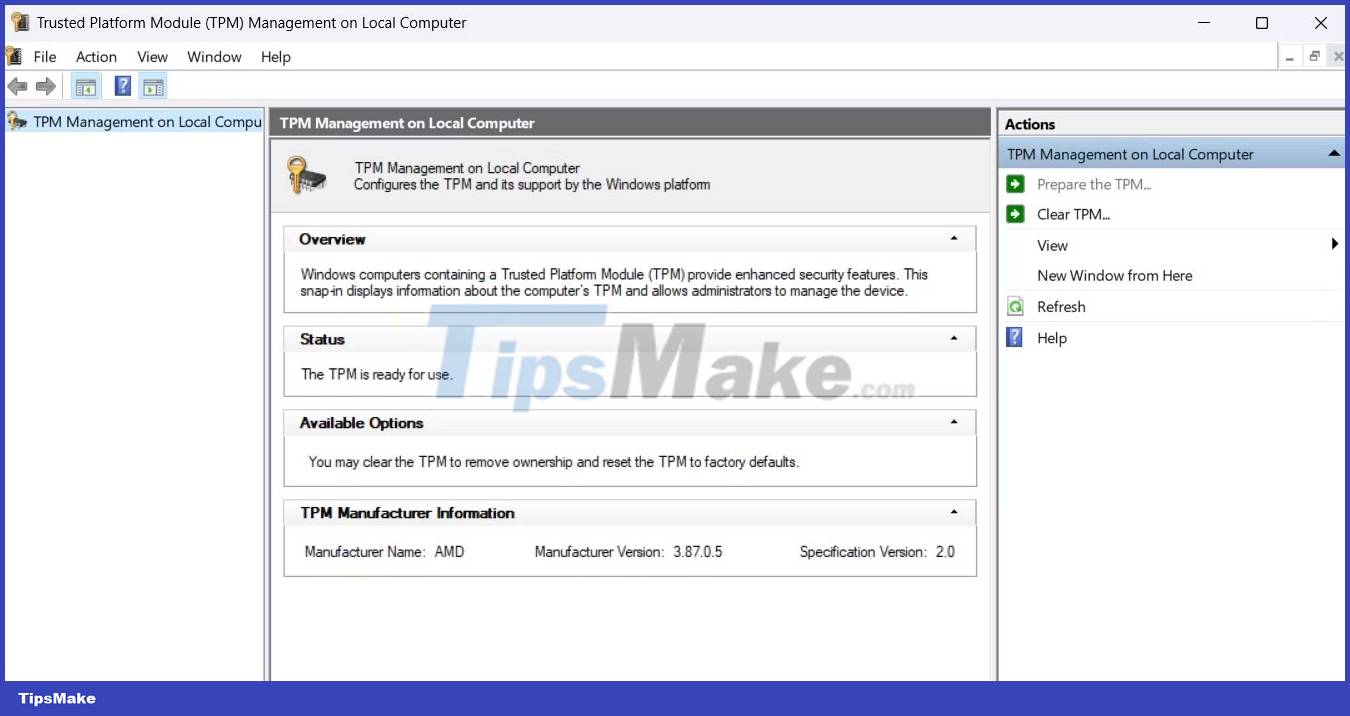
Task: Select TPM Management on Local Compu tree node
Action: [x=135, y=121]
